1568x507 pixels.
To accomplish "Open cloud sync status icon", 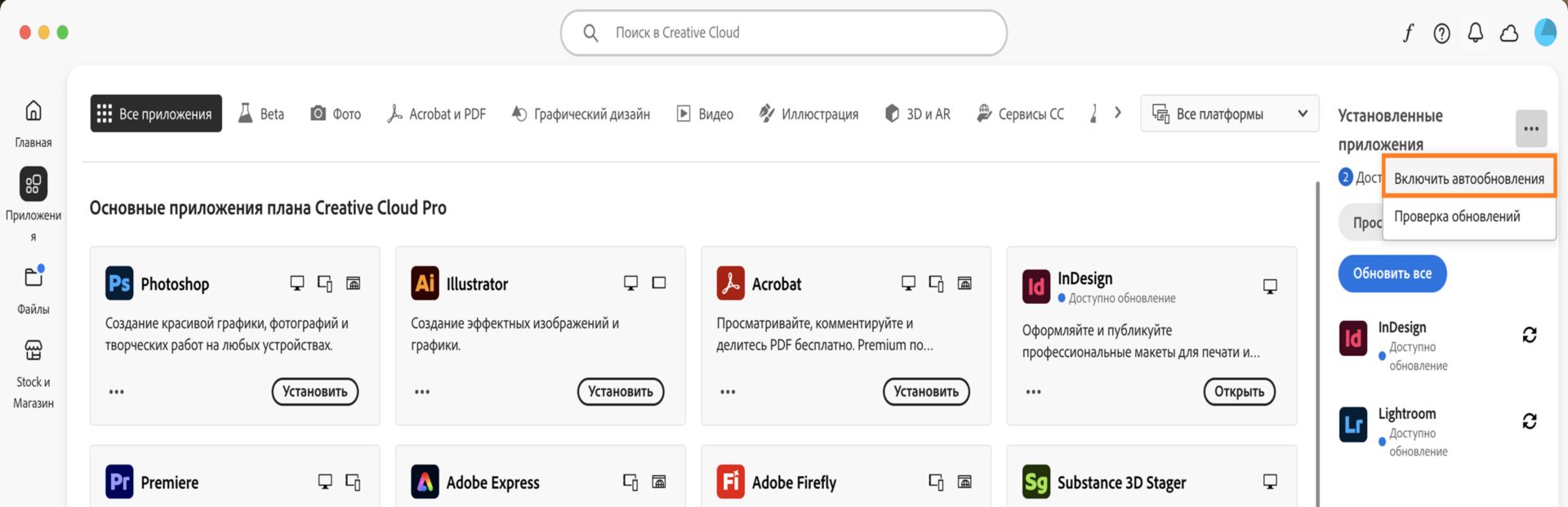I will [1509, 33].
